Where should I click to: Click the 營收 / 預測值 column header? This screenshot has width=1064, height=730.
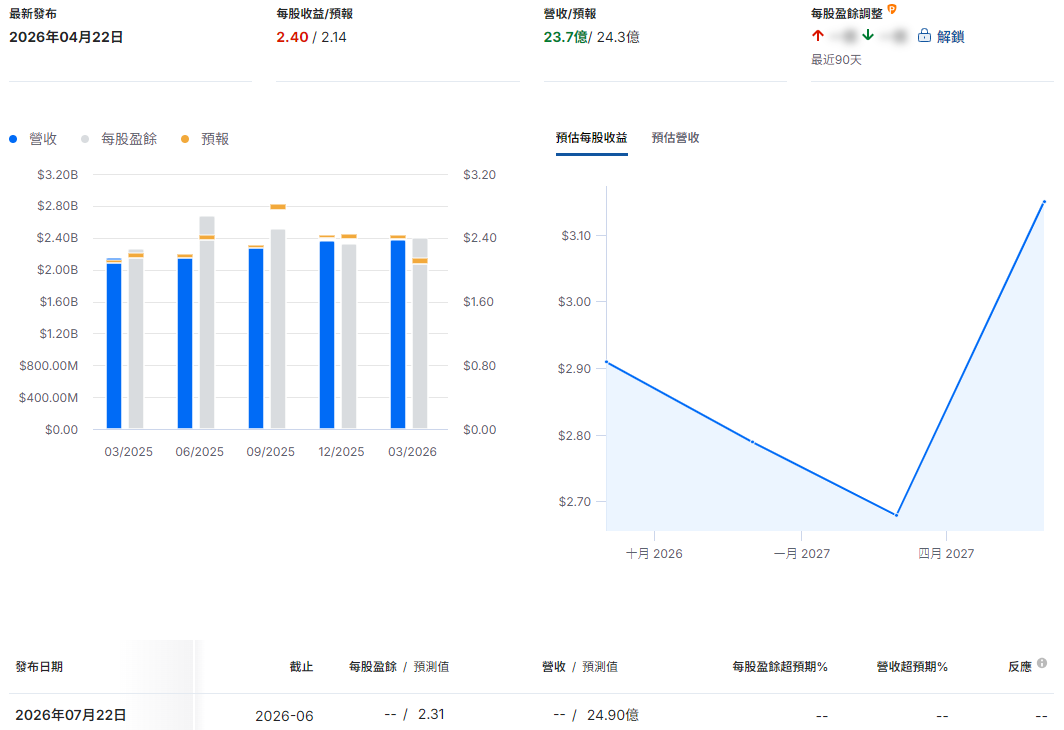pos(580,667)
